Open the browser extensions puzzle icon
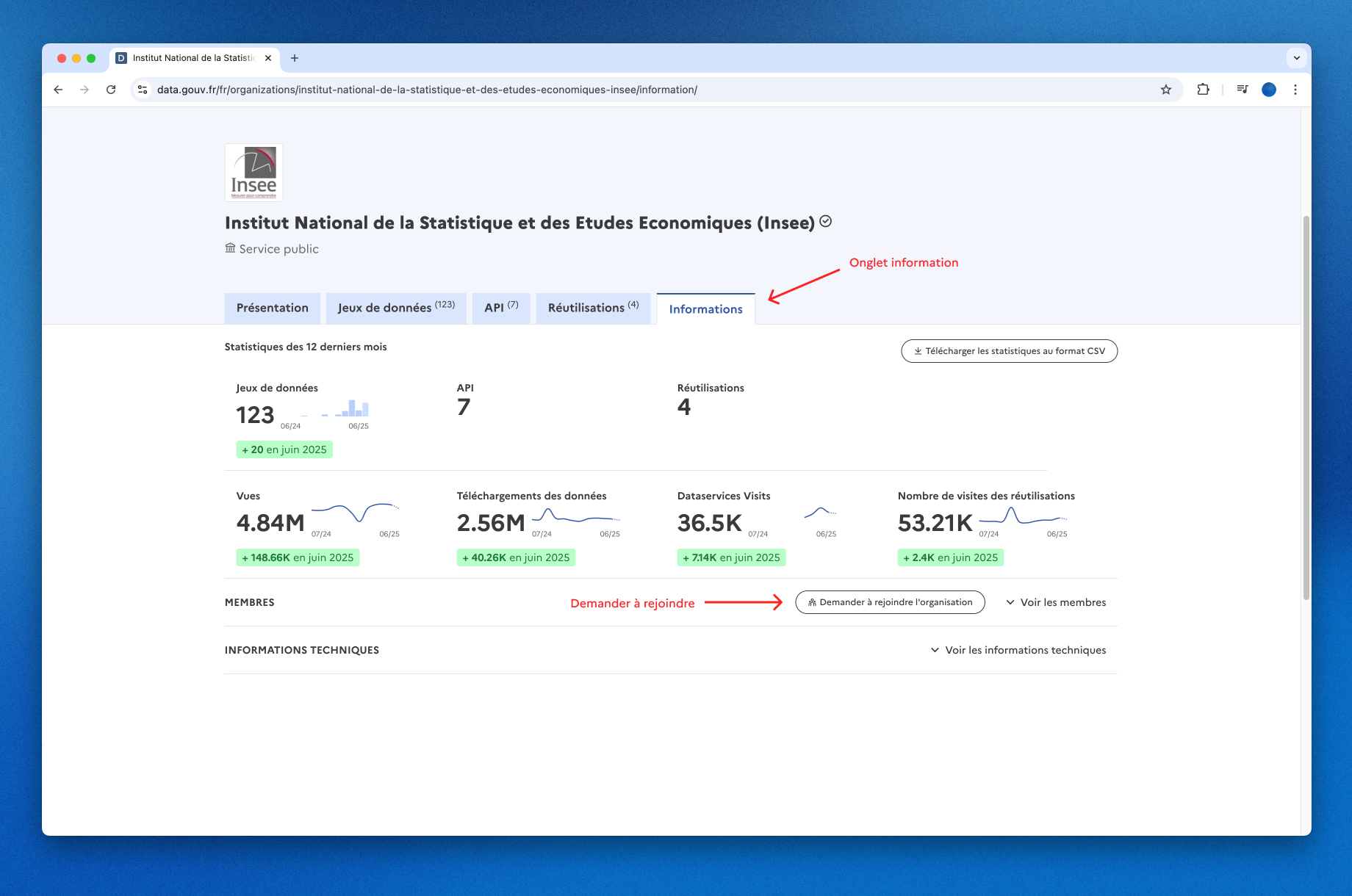 coord(1203,90)
